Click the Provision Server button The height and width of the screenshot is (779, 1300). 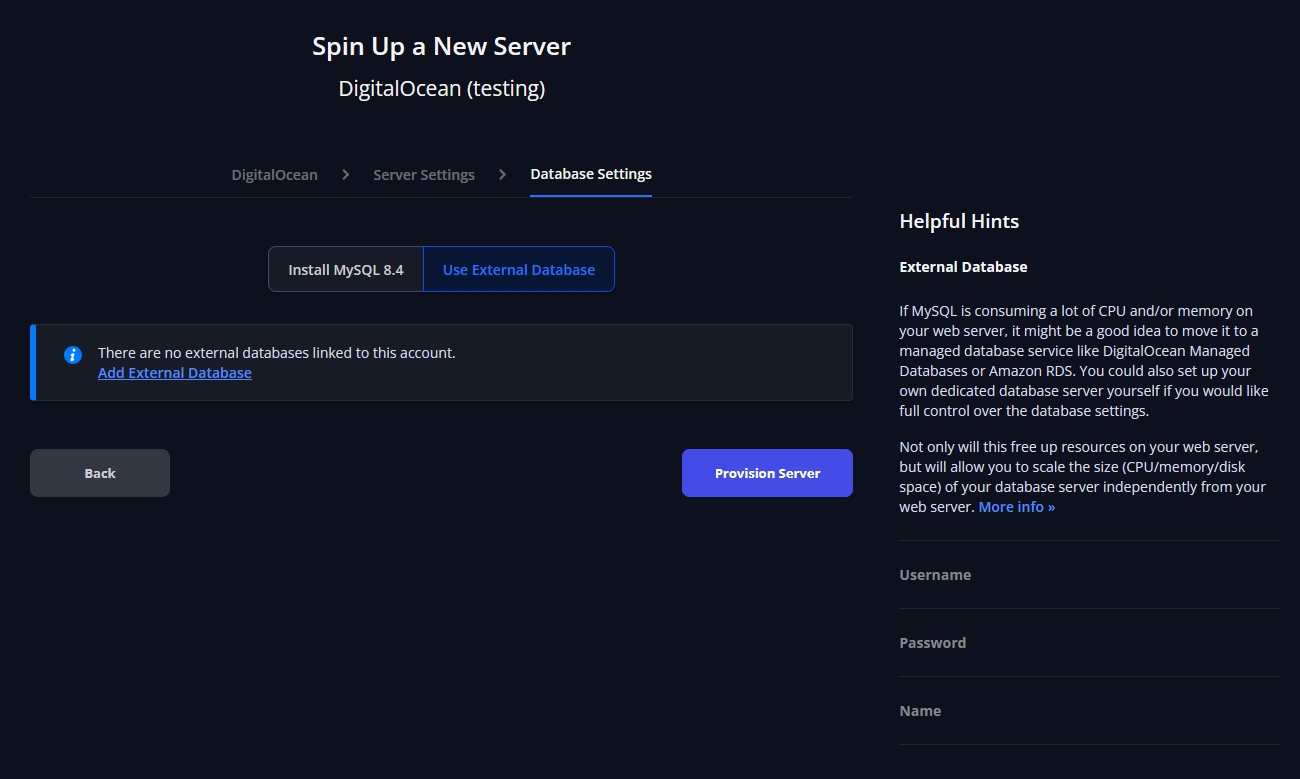(x=767, y=473)
